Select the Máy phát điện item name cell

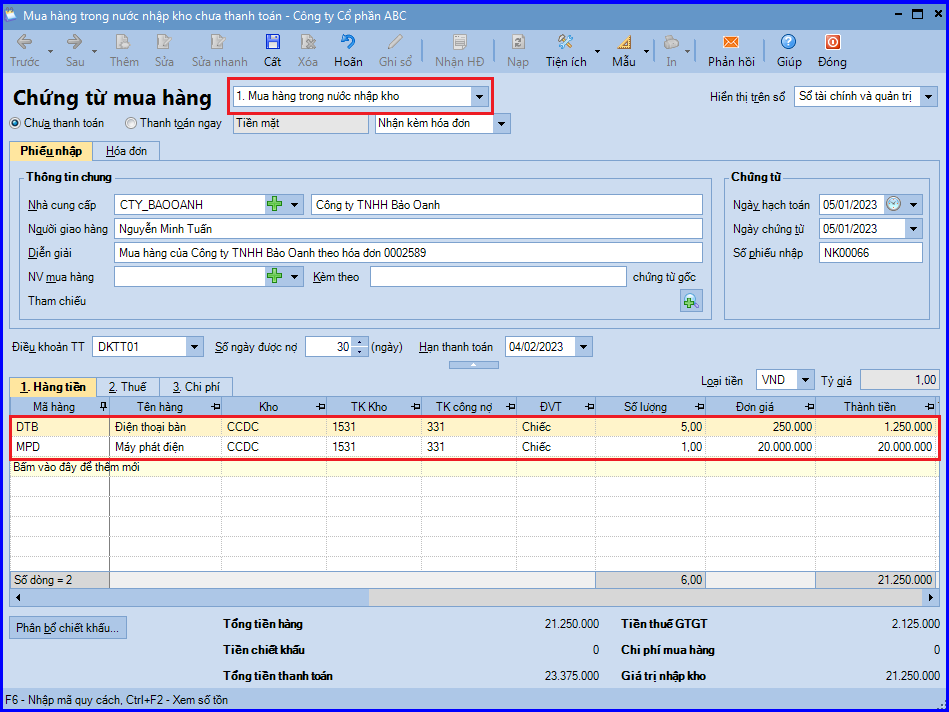pos(165,447)
